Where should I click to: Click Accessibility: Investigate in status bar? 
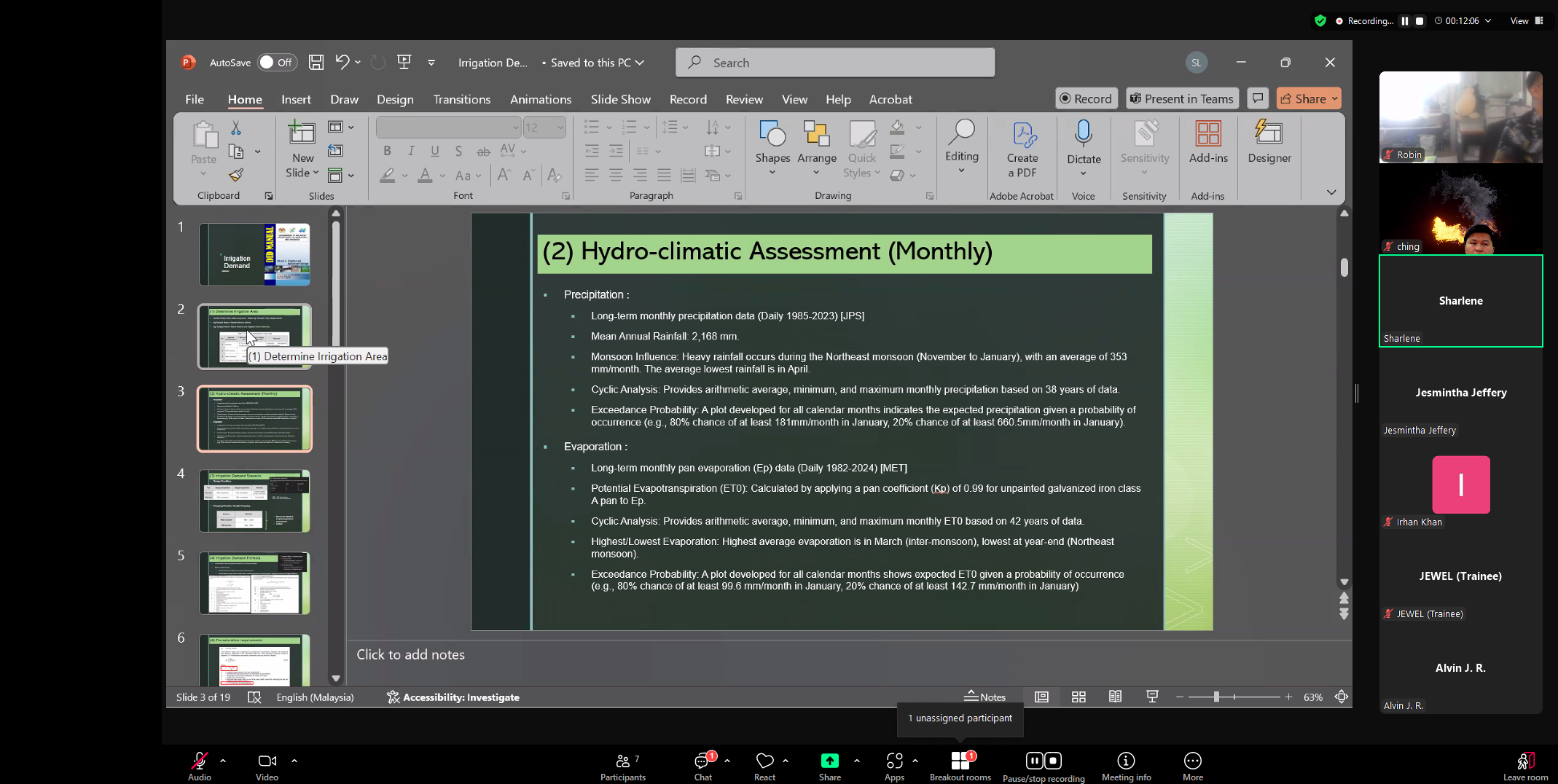coord(453,697)
